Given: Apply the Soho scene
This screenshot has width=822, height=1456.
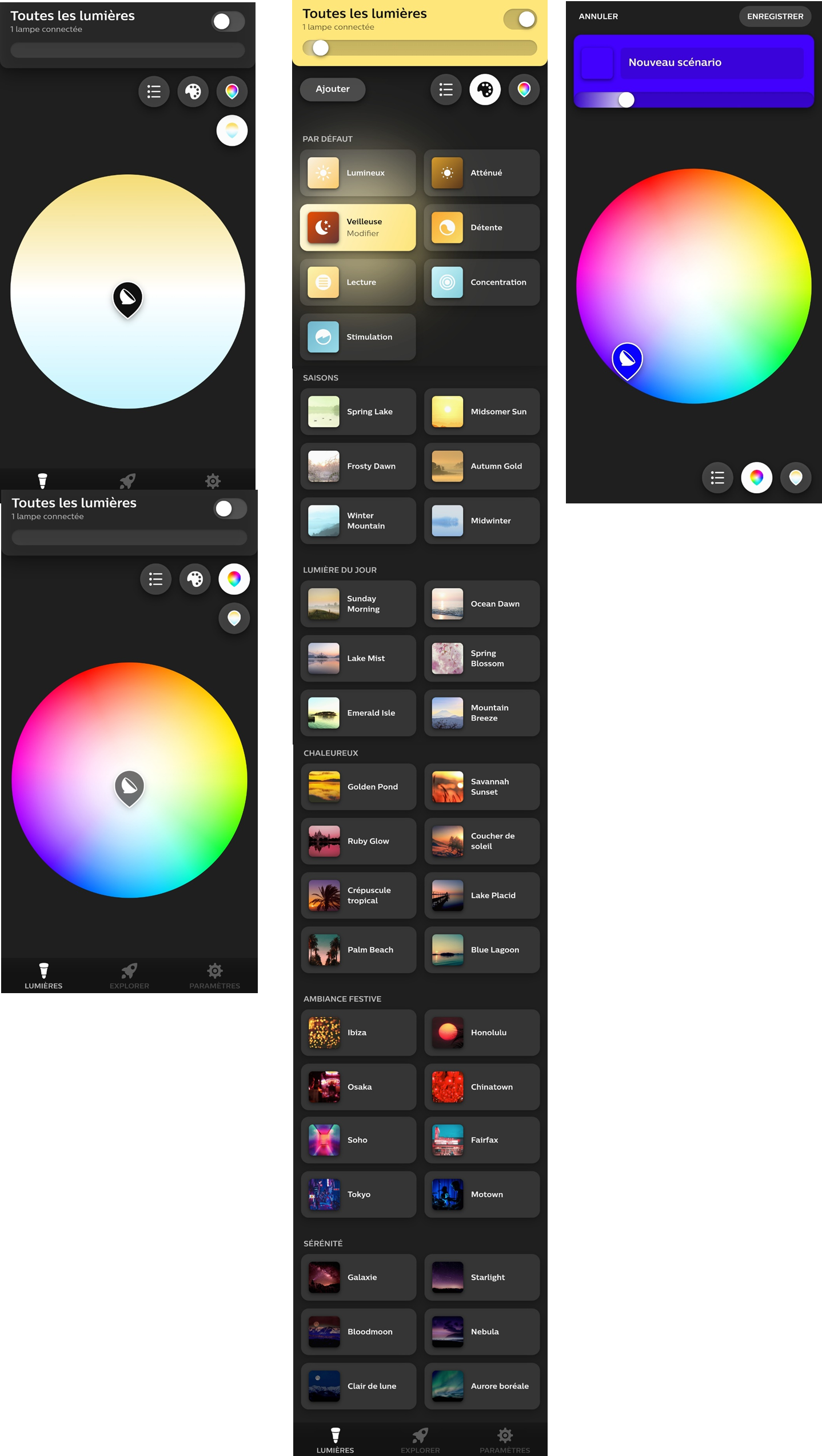Looking at the screenshot, I should coord(359,1140).
